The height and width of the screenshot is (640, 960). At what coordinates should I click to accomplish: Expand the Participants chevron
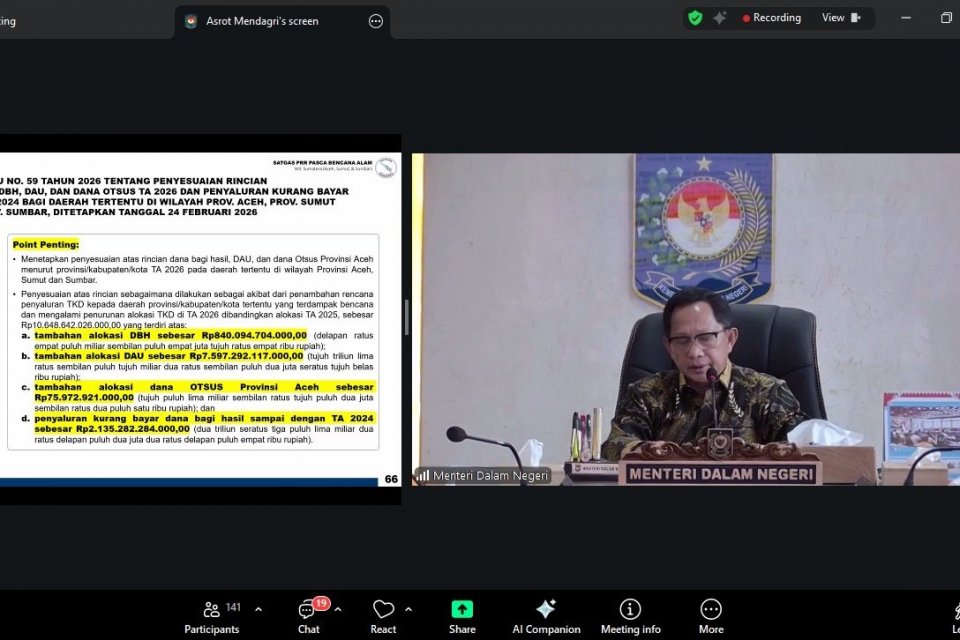coord(257,608)
